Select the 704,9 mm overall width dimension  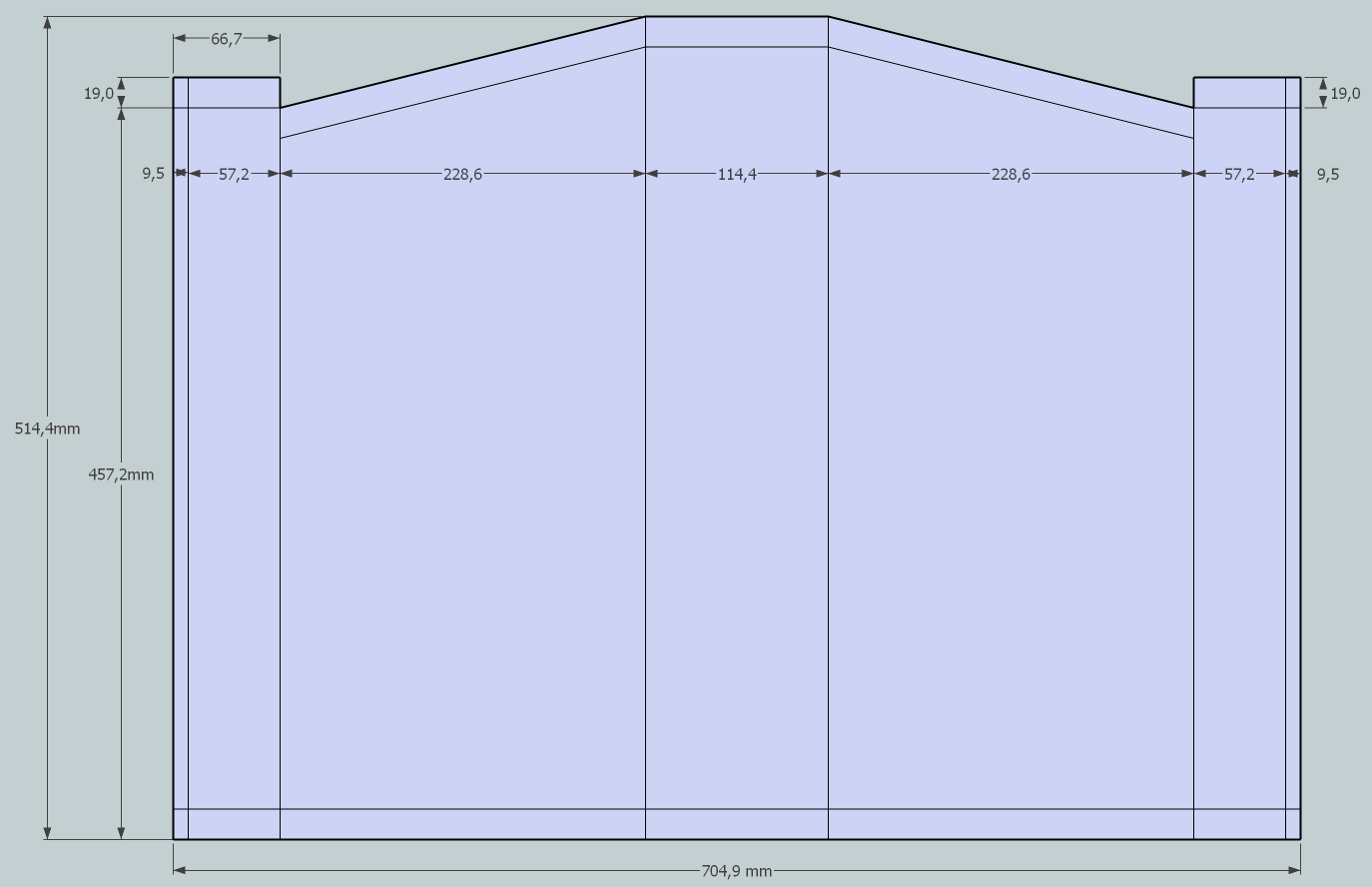[737, 871]
